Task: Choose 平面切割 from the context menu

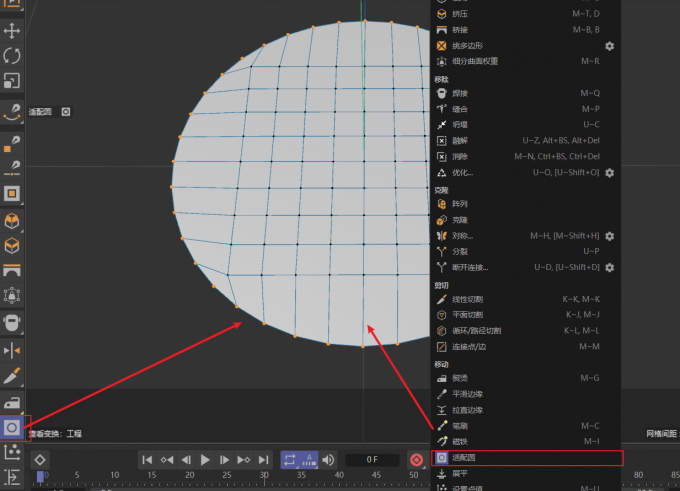Action: [526, 315]
